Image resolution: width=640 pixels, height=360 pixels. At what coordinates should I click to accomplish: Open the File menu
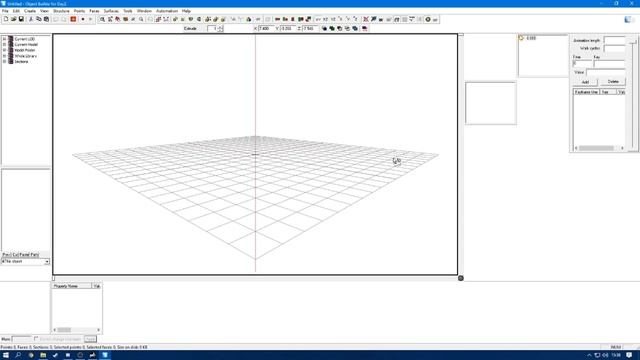[5, 11]
